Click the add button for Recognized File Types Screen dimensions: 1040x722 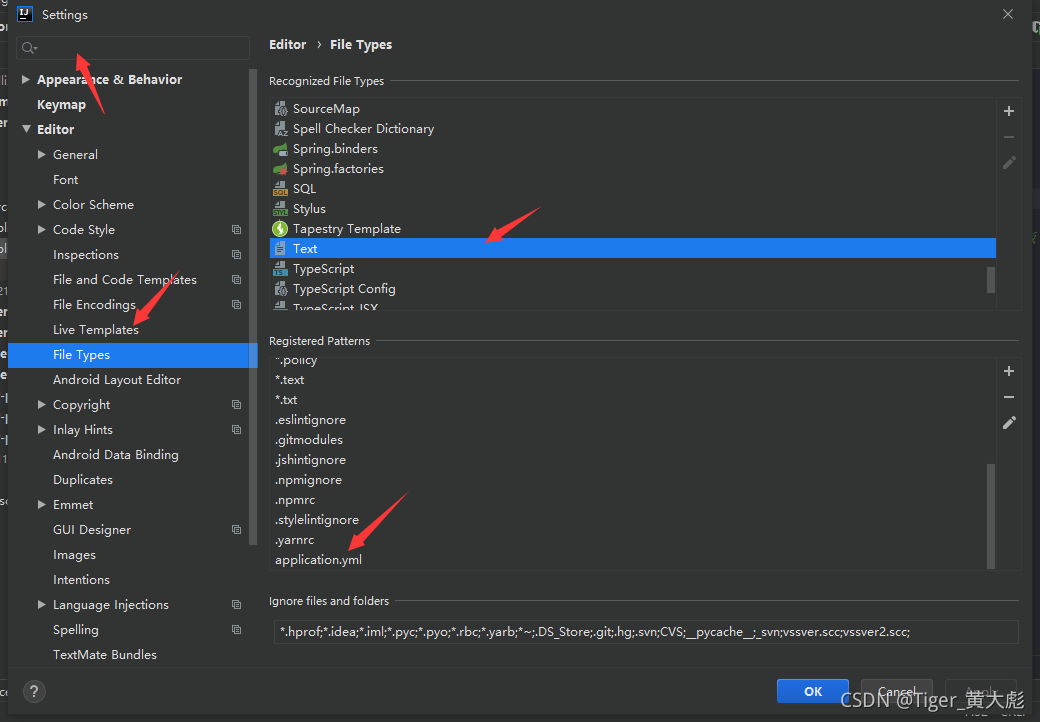(x=1009, y=111)
